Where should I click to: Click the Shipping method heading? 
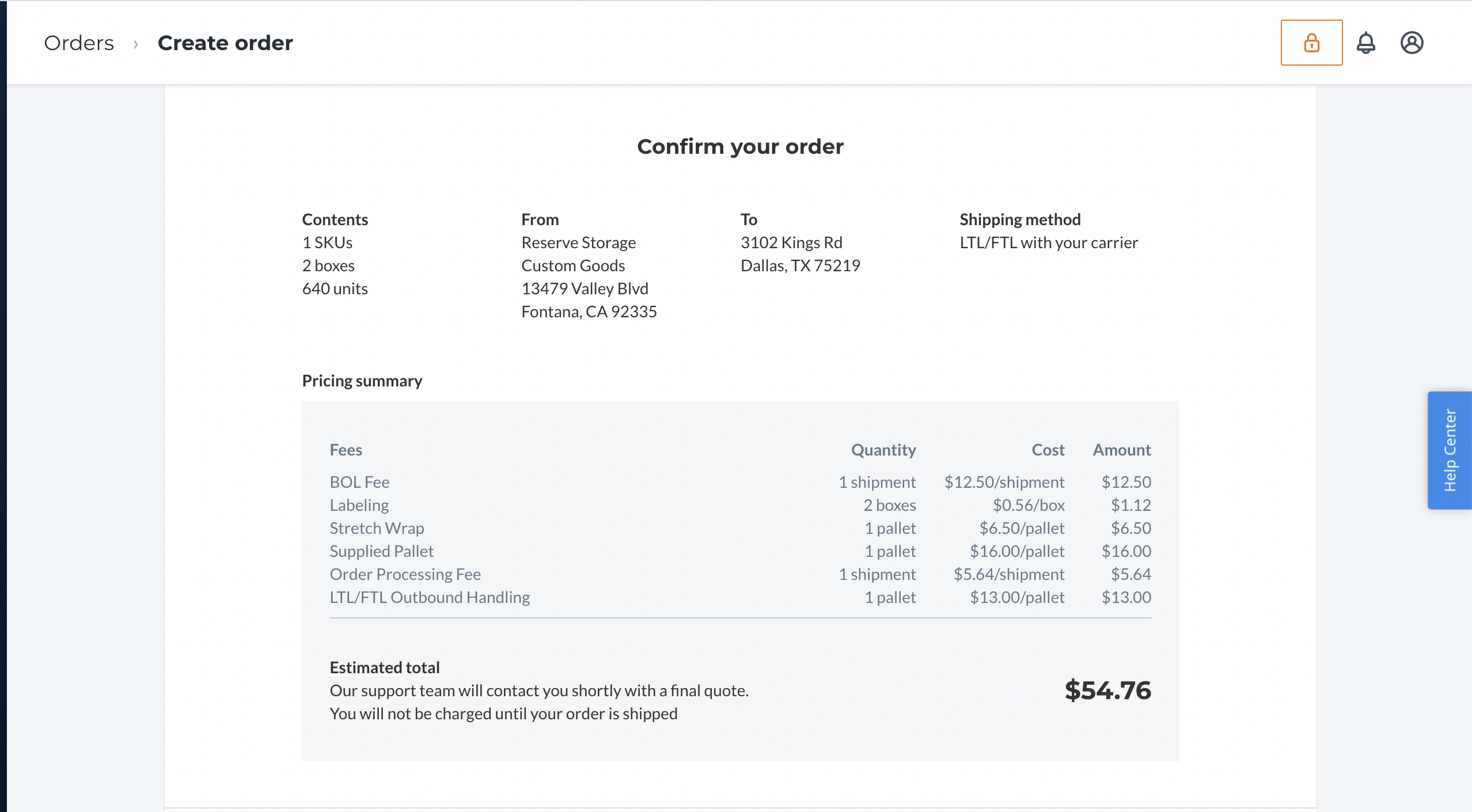(x=1020, y=219)
